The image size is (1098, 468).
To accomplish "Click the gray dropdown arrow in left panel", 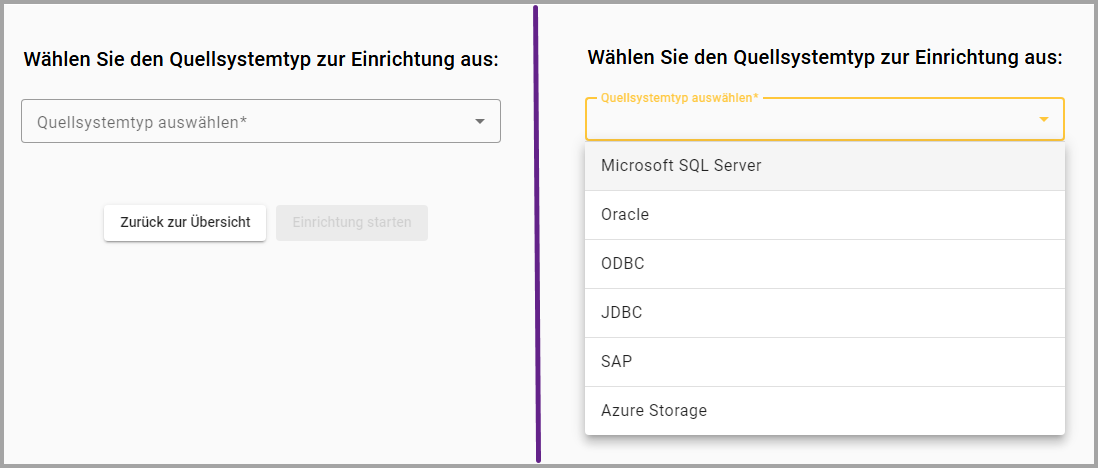I will click(x=479, y=121).
